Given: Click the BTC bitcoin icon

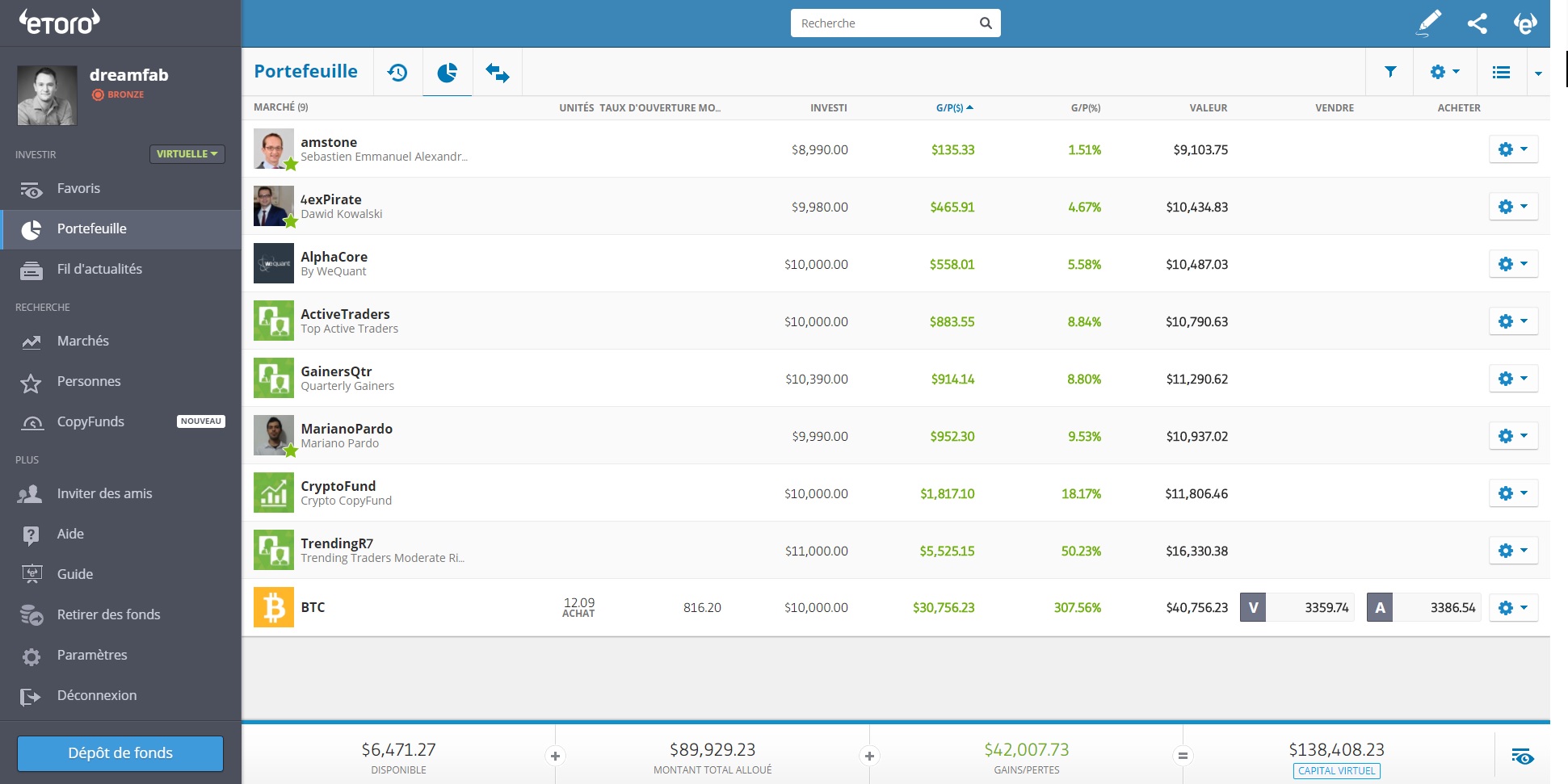Looking at the screenshot, I should click(x=274, y=607).
